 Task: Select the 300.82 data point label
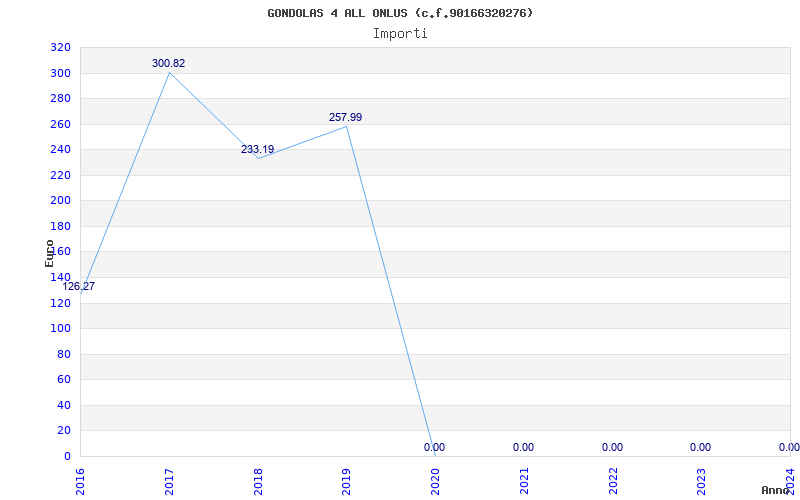coord(168,64)
